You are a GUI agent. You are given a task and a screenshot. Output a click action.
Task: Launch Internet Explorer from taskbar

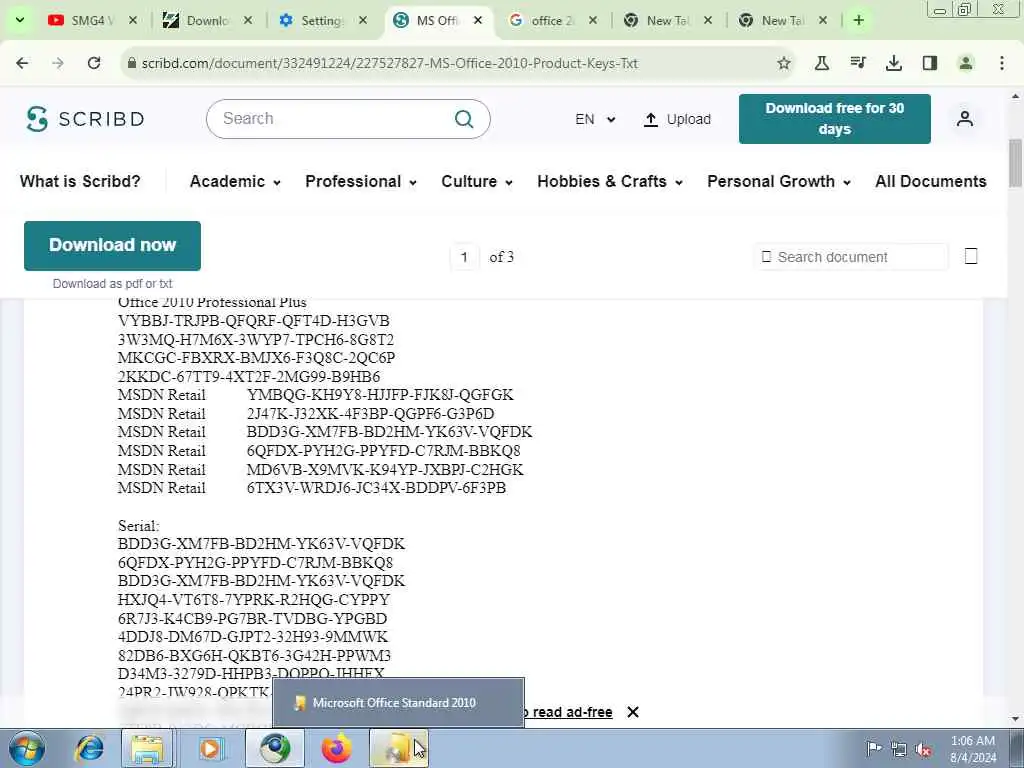tap(89, 748)
